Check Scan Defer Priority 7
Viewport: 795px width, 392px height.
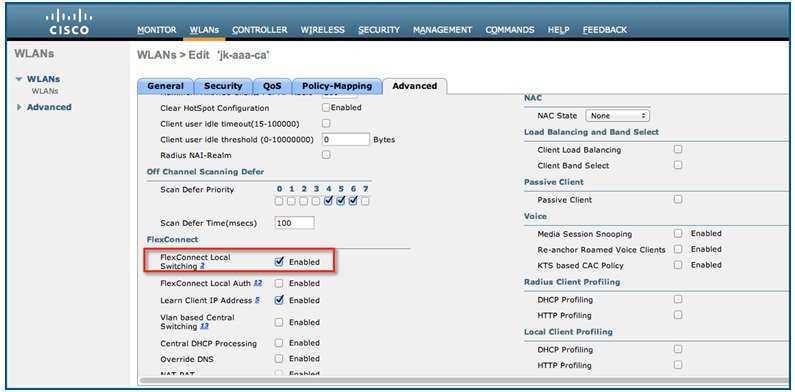(x=365, y=201)
